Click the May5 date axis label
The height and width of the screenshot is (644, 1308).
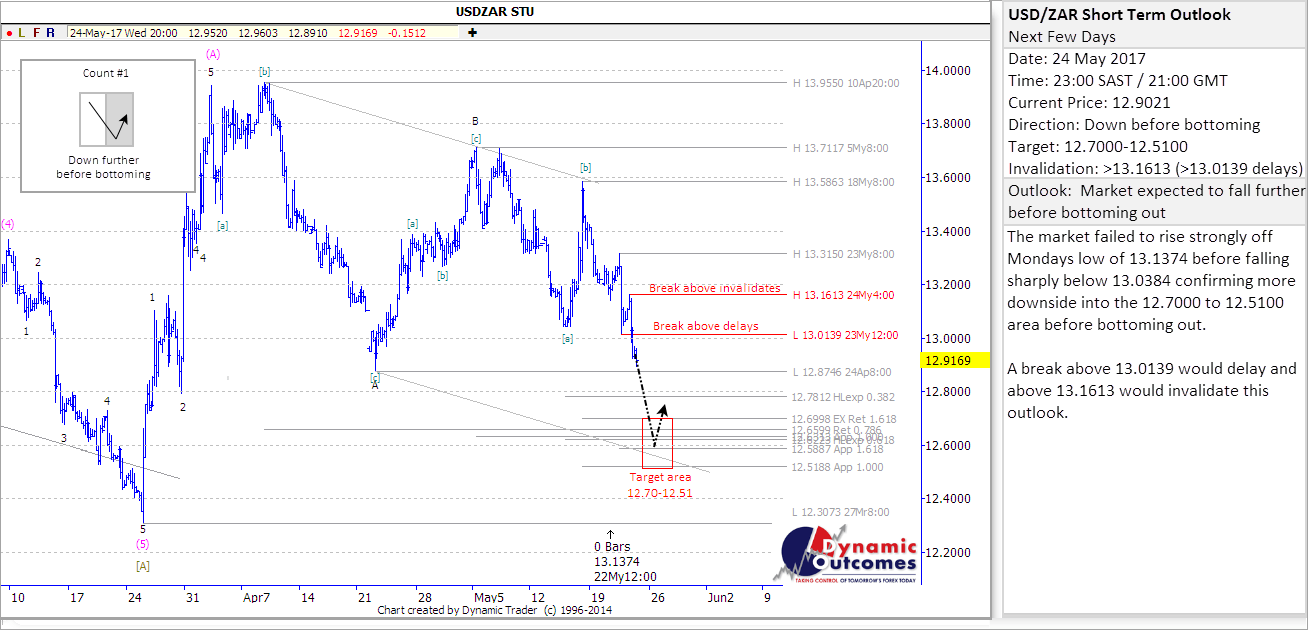pyautogui.click(x=487, y=597)
